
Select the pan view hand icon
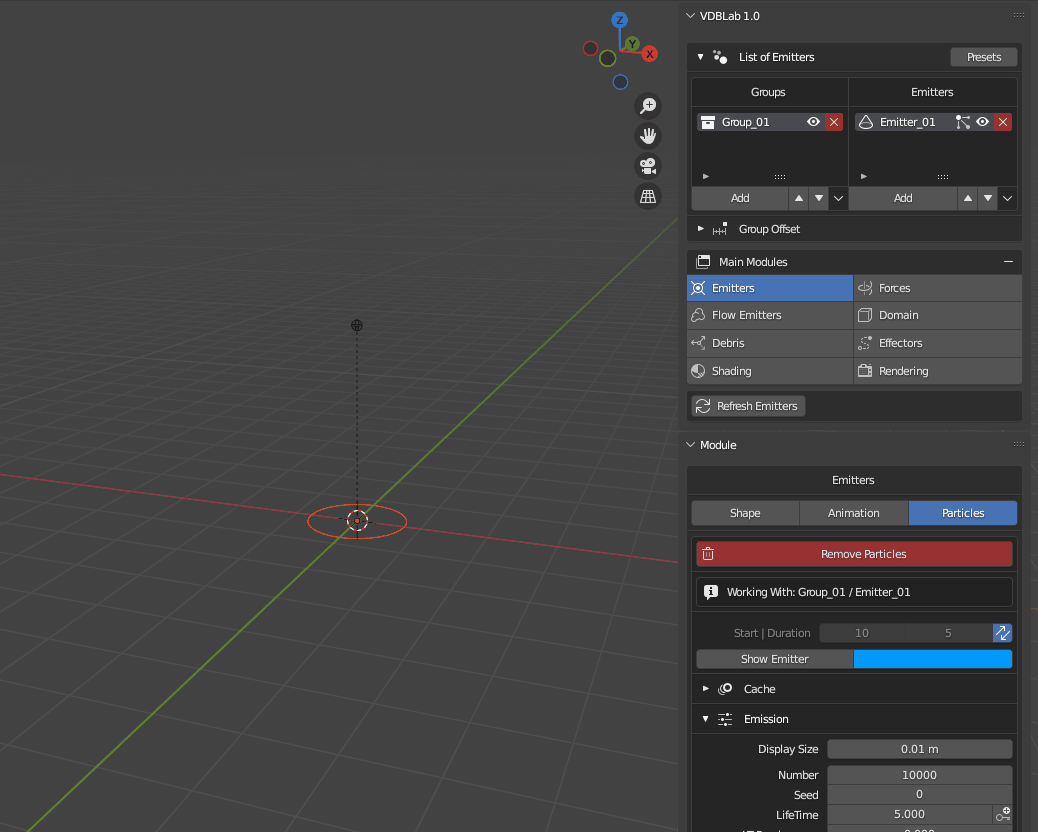coord(648,136)
